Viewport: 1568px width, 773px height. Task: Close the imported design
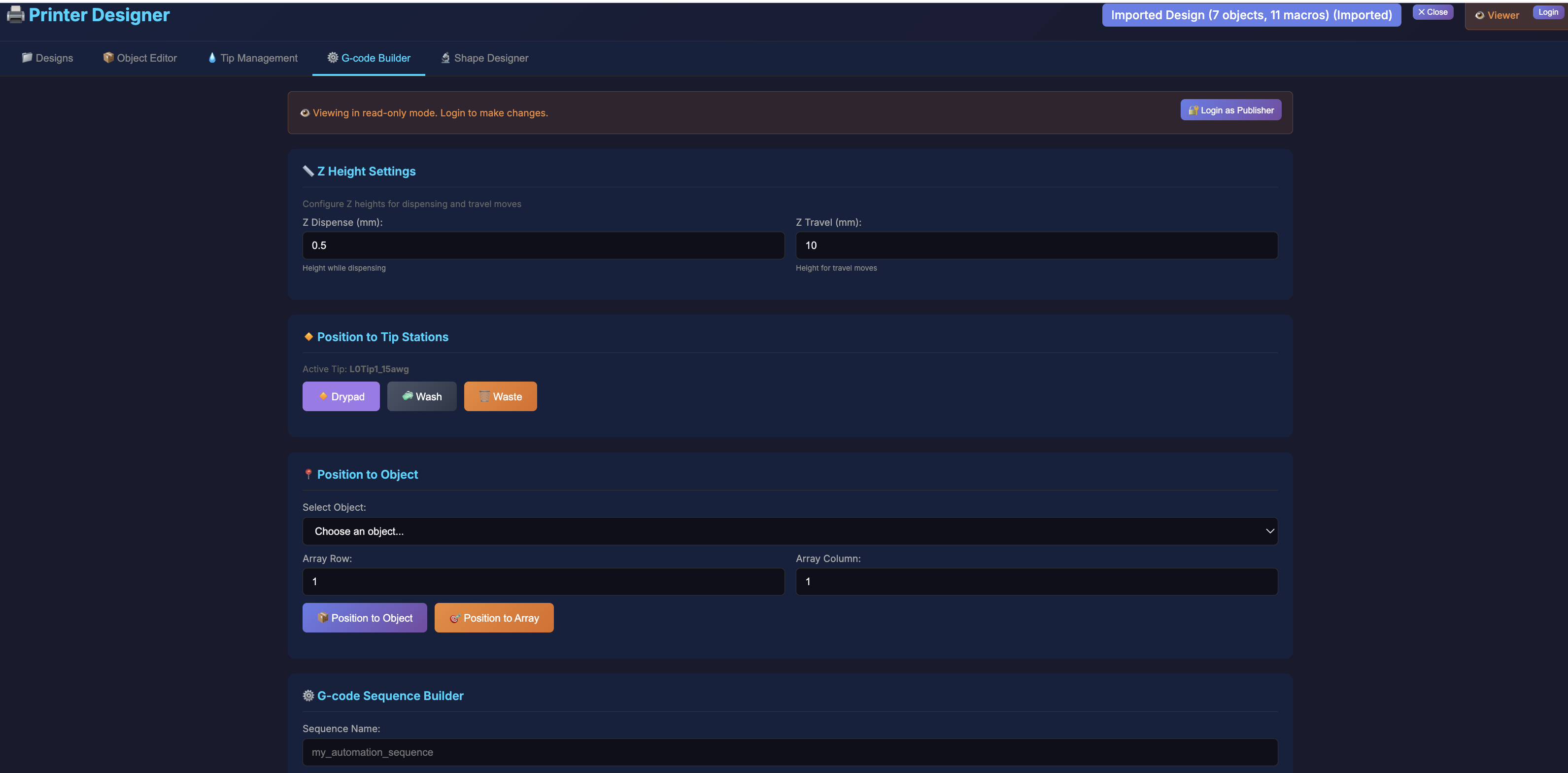(x=1432, y=12)
